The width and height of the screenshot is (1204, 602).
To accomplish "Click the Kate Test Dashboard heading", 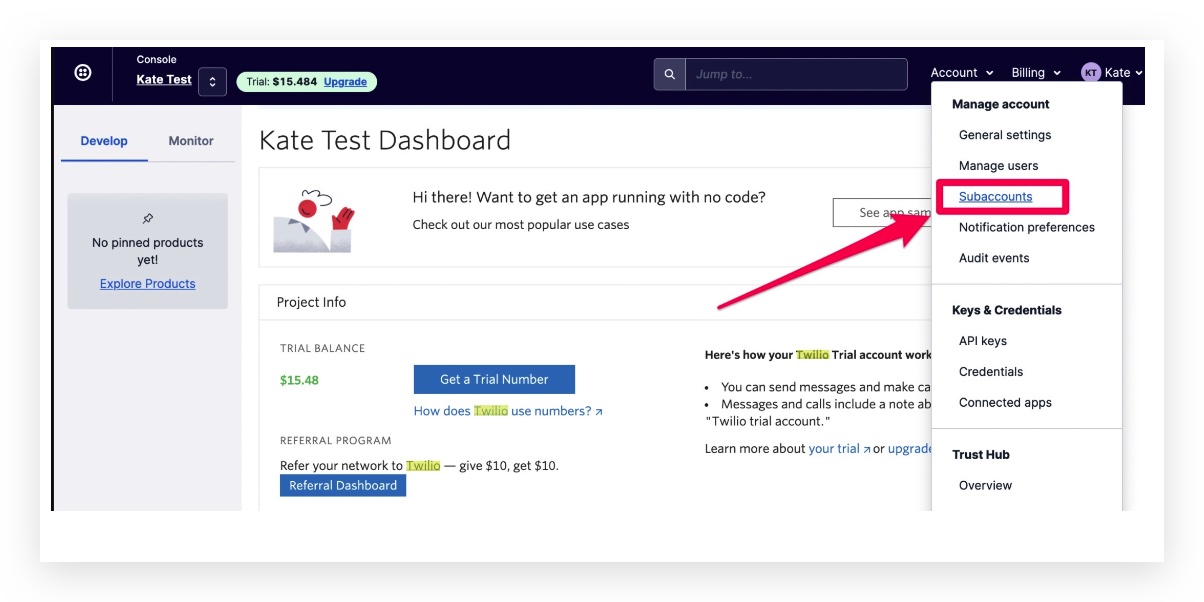I will (x=385, y=140).
